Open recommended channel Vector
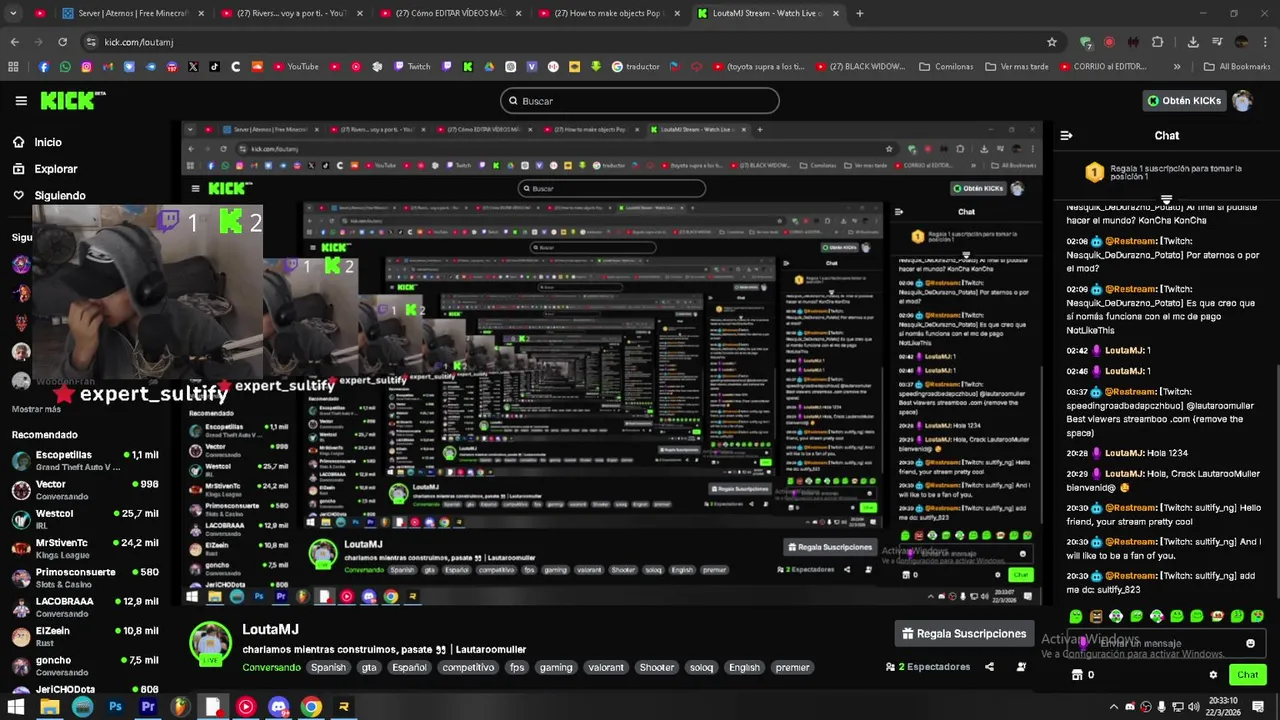Screen dimensions: 1280x720 pyautogui.click(x=85, y=489)
